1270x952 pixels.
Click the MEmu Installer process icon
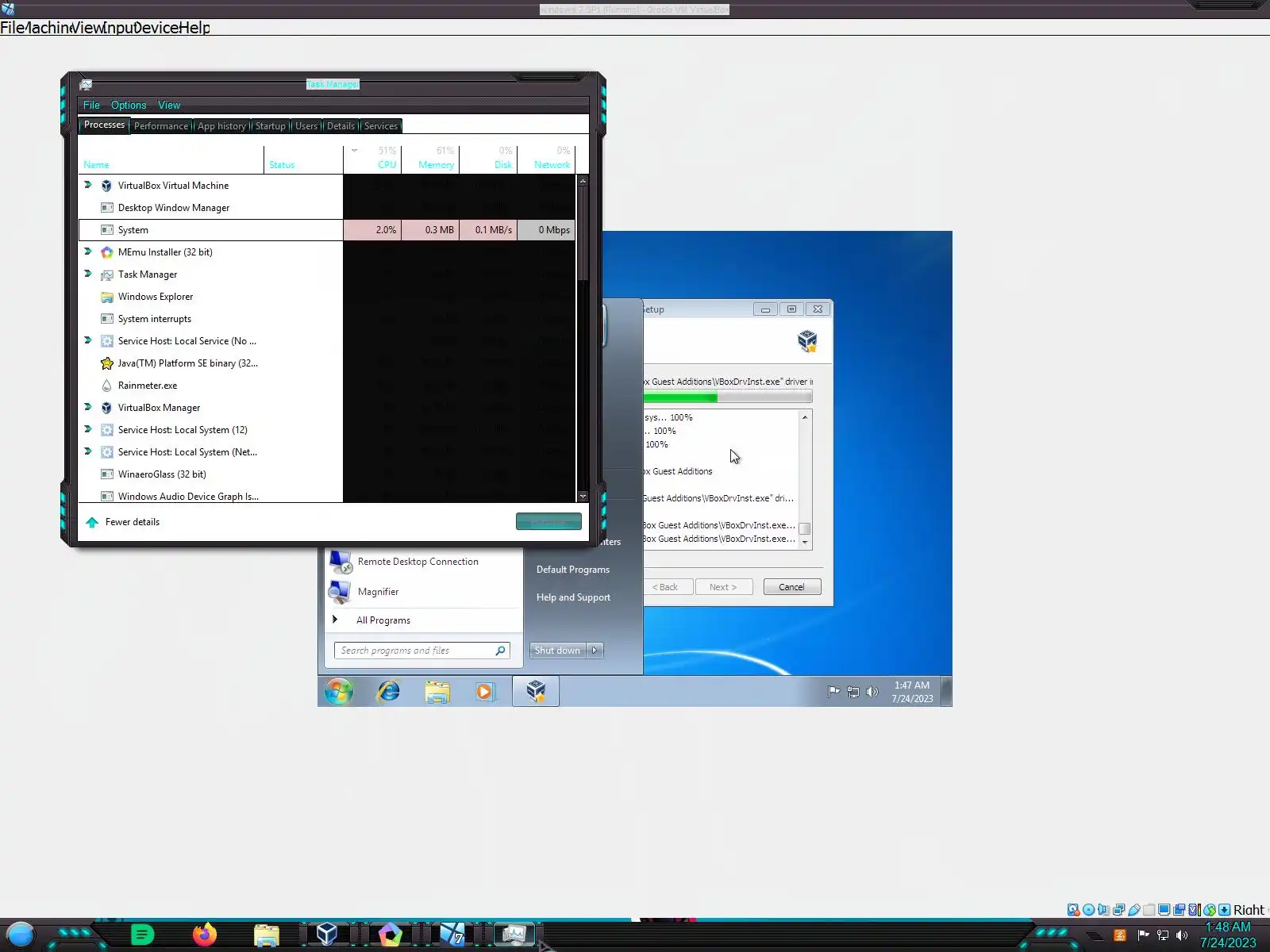(x=106, y=252)
